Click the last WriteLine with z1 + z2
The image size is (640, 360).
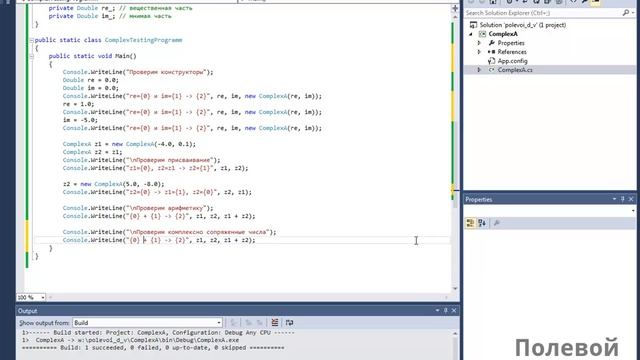click(x=159, y=240)
